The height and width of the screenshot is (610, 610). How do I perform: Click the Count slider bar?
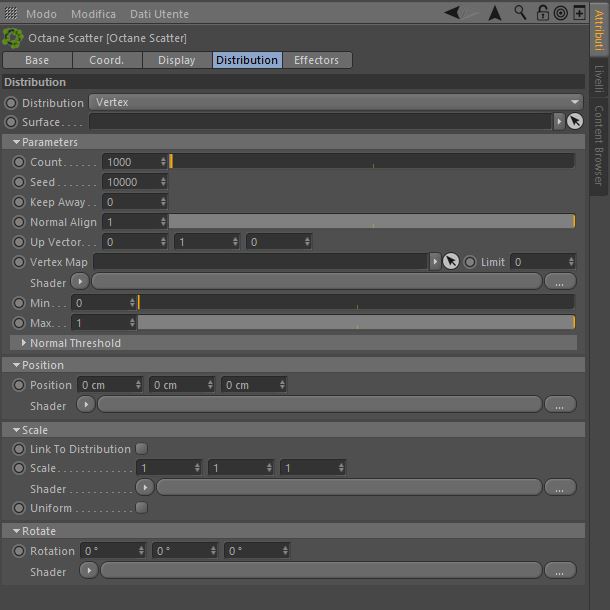click(x=372, y=161)
